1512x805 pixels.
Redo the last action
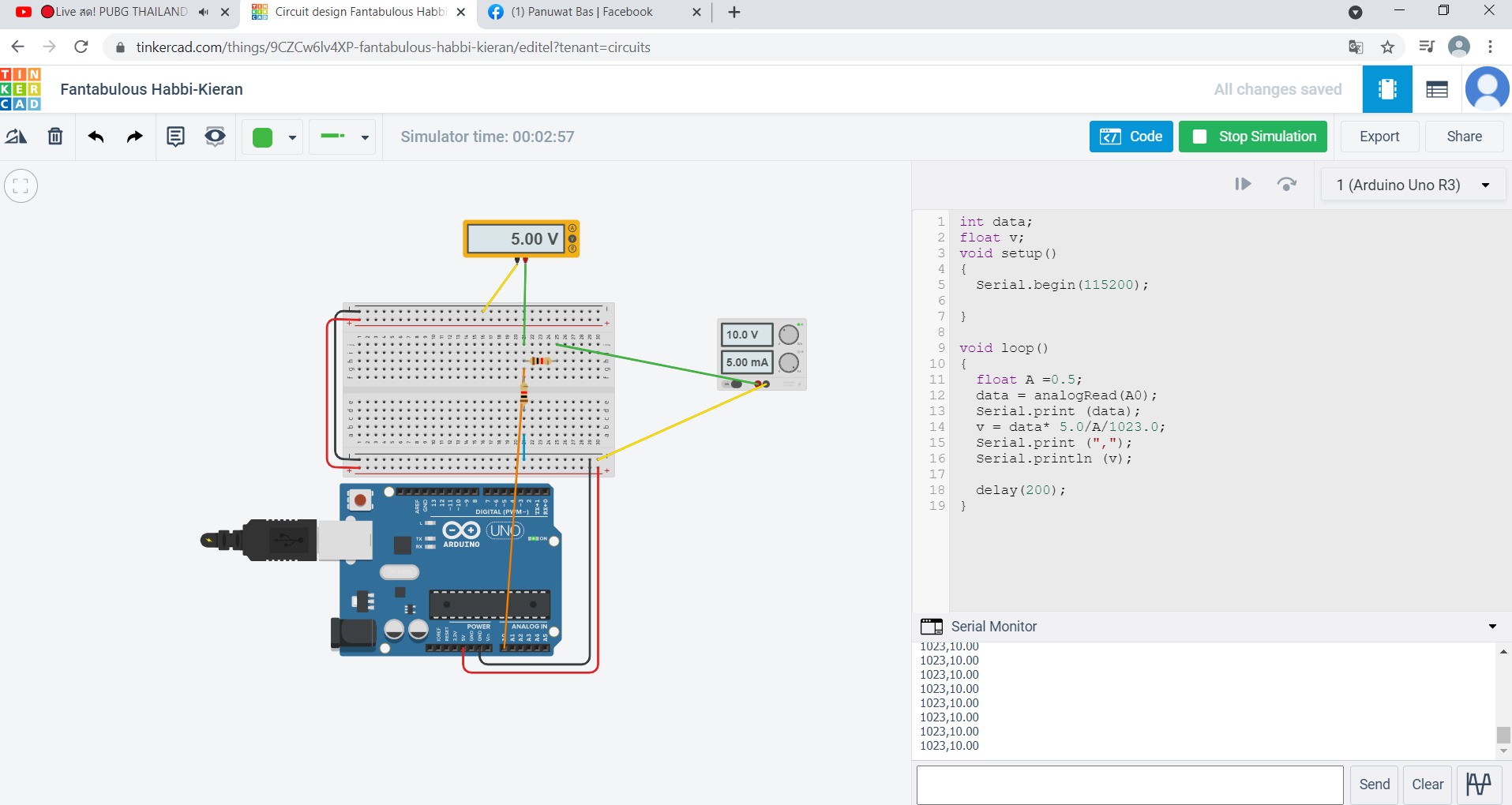(x=135, y=137)
